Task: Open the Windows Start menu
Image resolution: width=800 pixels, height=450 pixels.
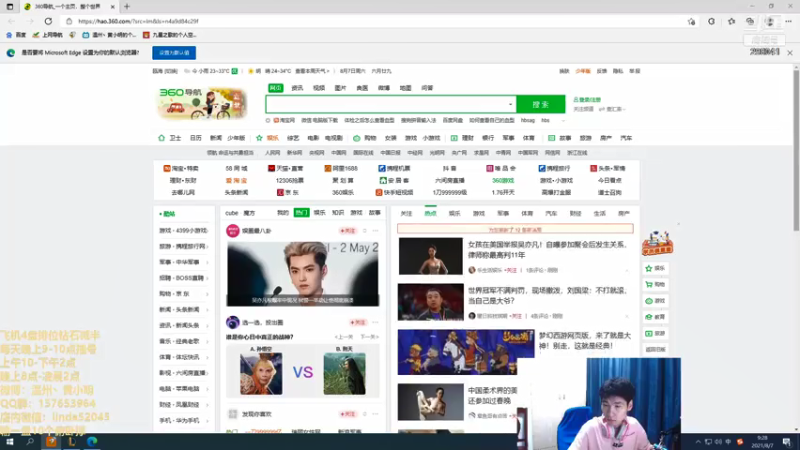Action: [9, 441]
